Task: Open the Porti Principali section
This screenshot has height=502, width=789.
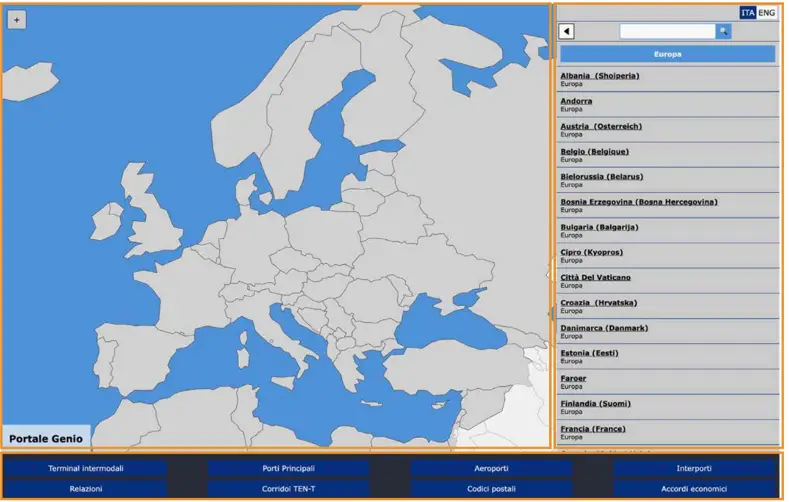Action: point(288,468)
